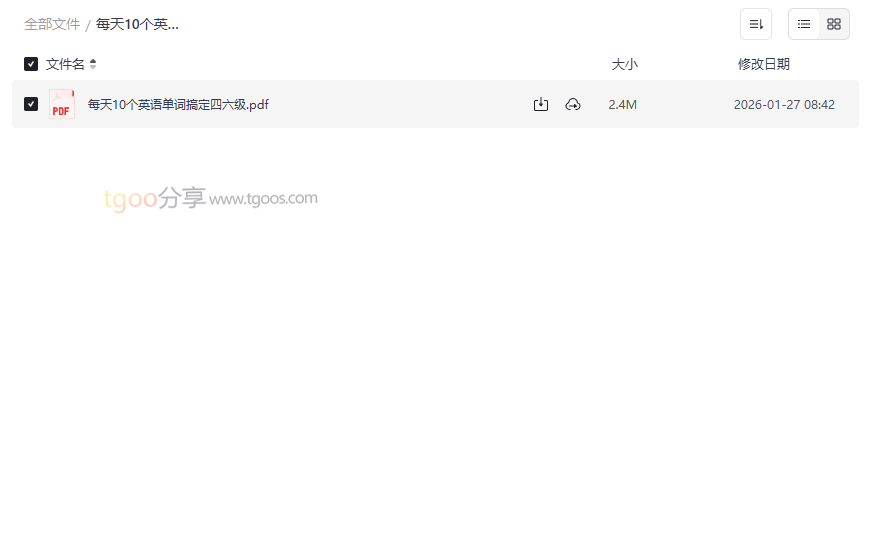Uncheck the checkbox for the PDF file row

[x=31, y=104]
